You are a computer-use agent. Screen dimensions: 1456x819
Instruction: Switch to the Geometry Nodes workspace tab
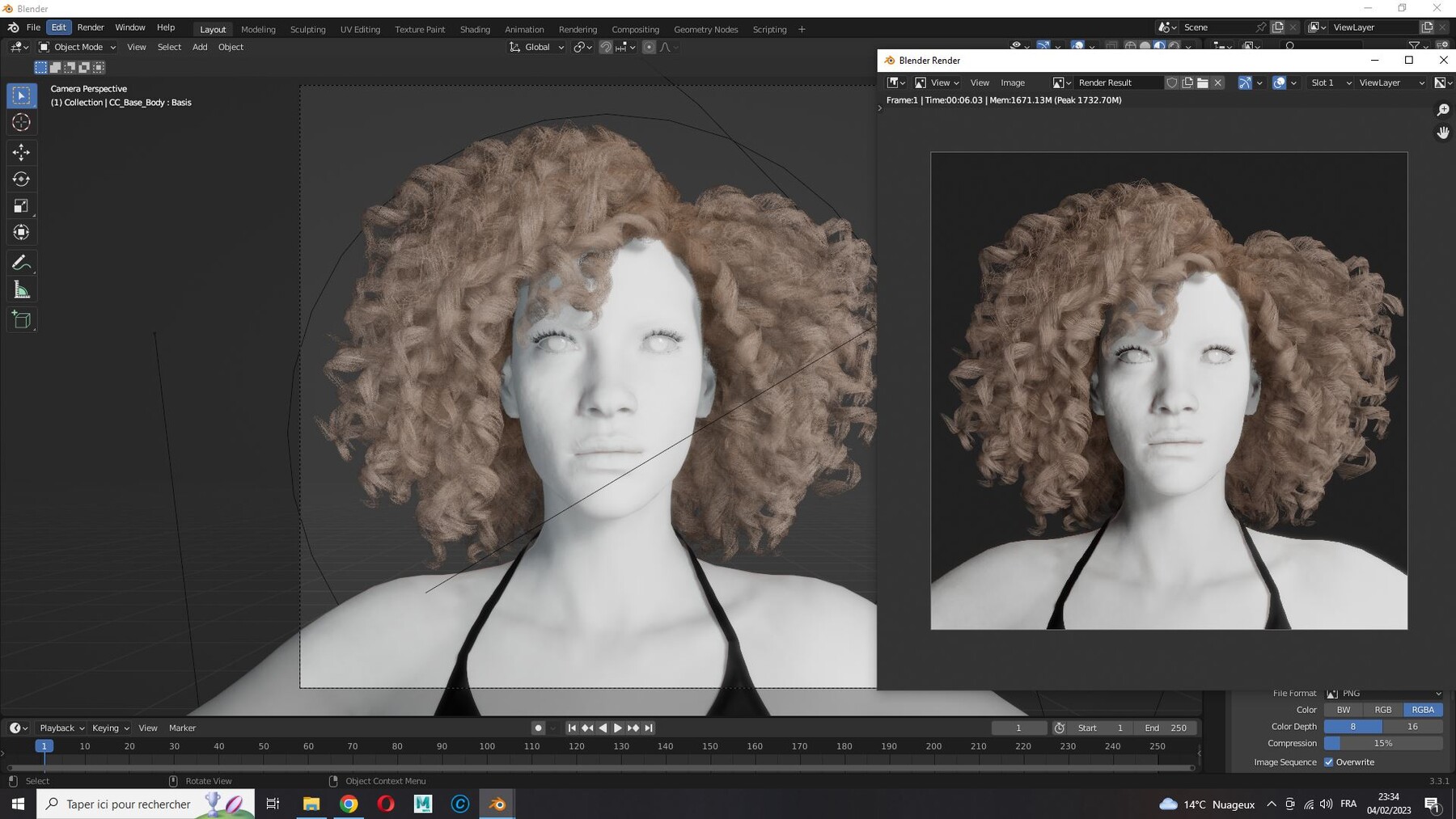point(705,29)
